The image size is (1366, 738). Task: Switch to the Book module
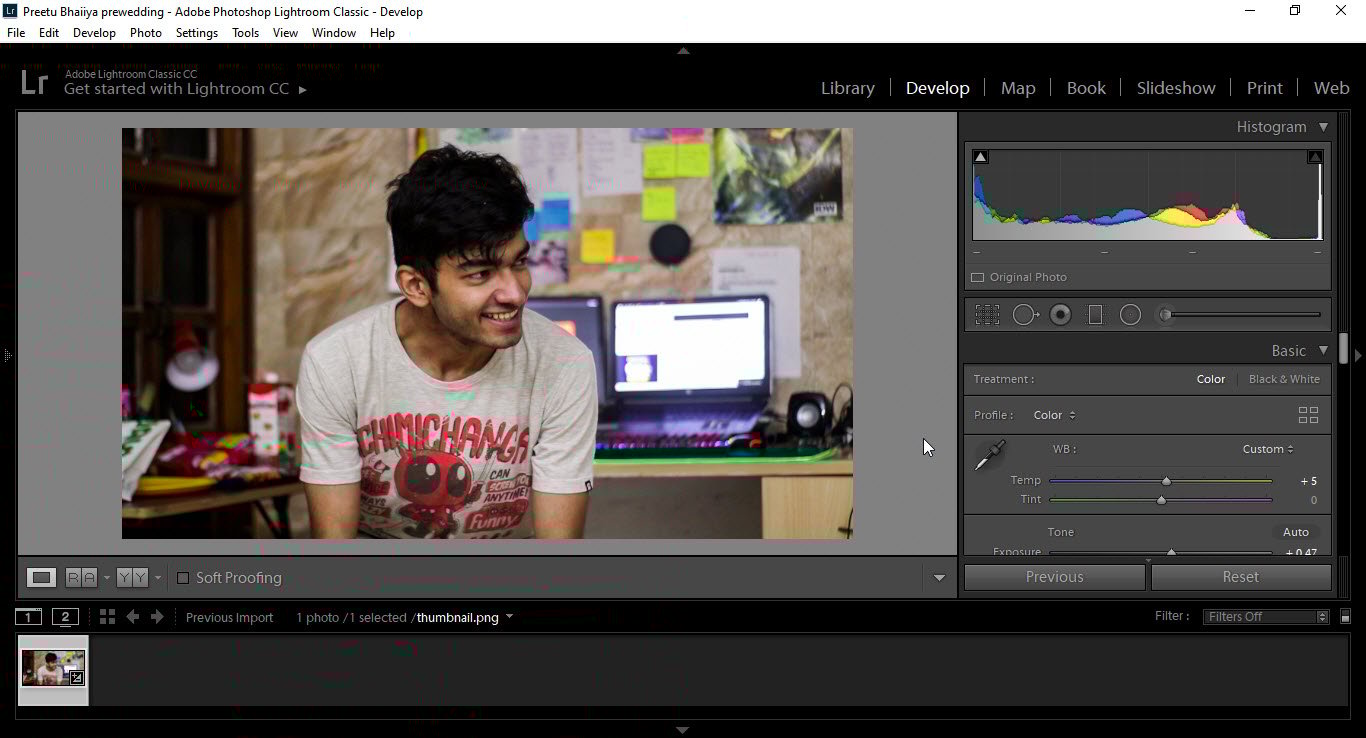(1086, 88)
